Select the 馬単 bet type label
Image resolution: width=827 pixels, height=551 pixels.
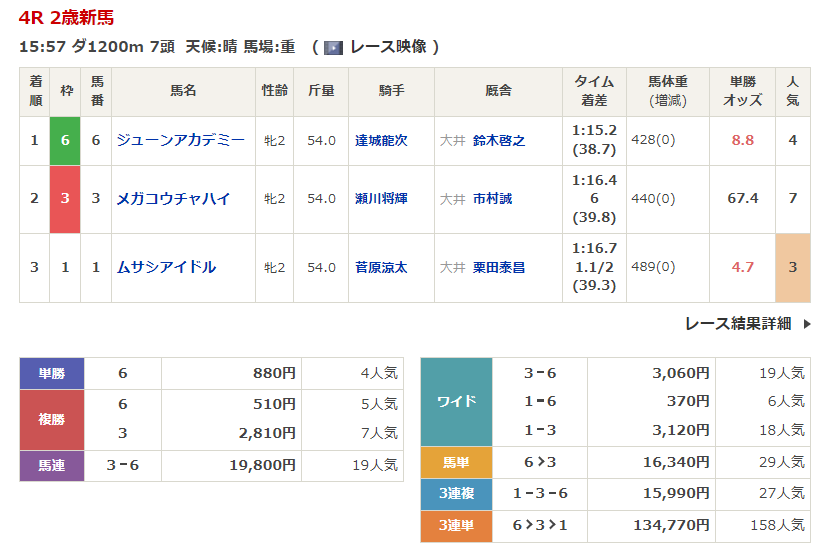456,463
